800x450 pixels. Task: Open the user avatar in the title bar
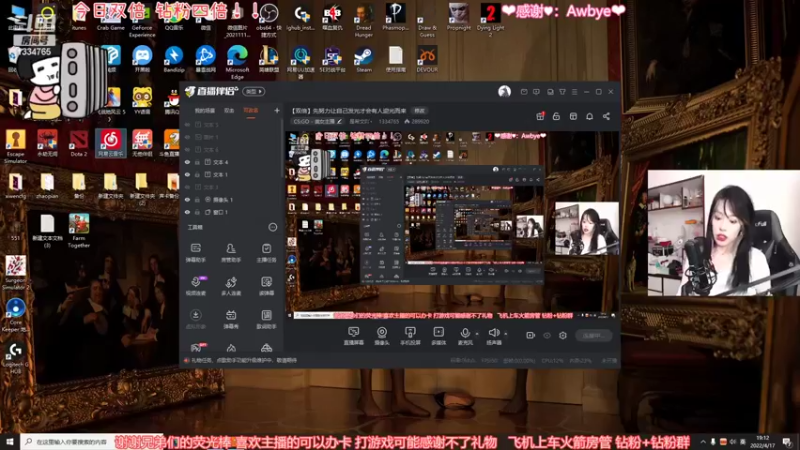(504, 91)
